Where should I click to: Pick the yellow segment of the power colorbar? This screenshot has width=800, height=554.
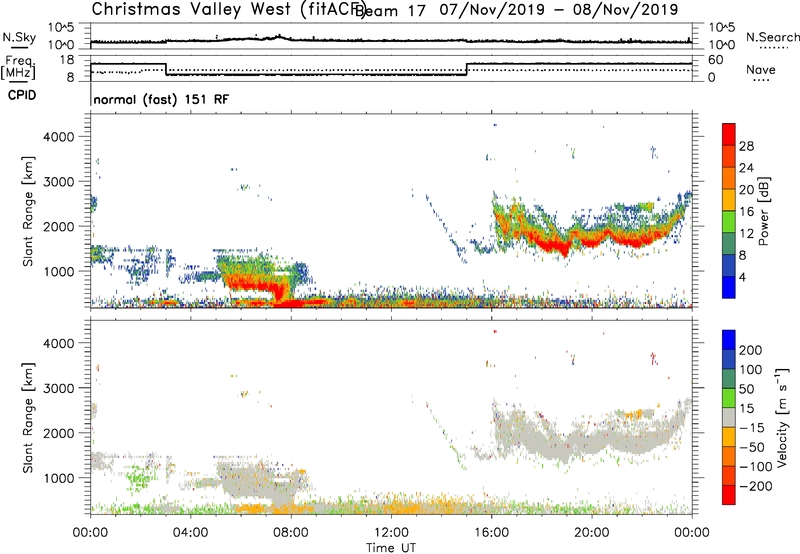[729, 200]
